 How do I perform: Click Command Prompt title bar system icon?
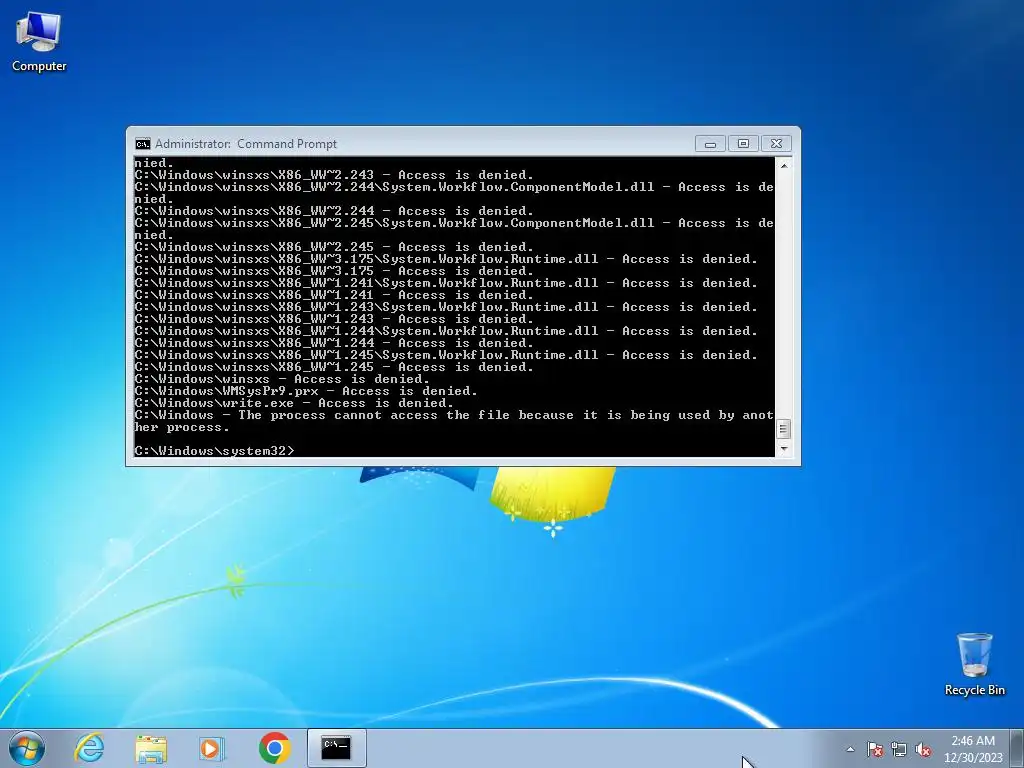[x=142, y=144]
